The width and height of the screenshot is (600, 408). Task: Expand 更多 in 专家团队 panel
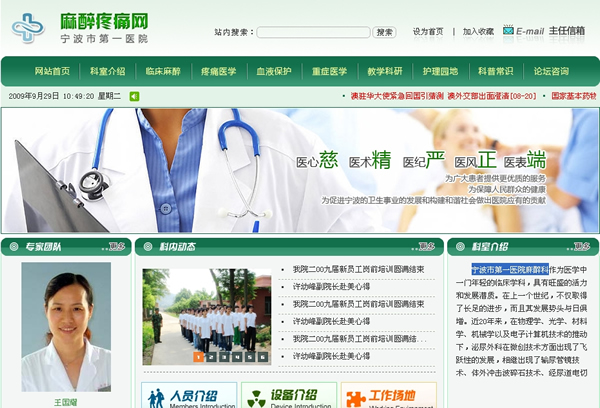click(x=117, y=246)
